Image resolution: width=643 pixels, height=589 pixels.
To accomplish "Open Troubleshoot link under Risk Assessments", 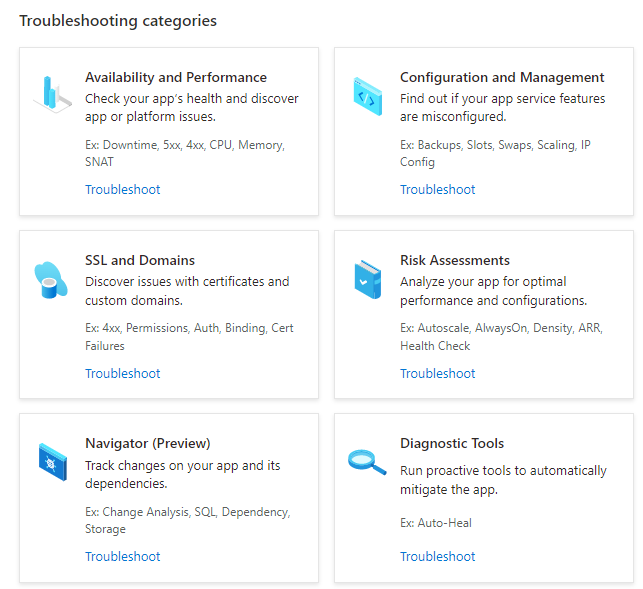I will [x=438, y=373].
